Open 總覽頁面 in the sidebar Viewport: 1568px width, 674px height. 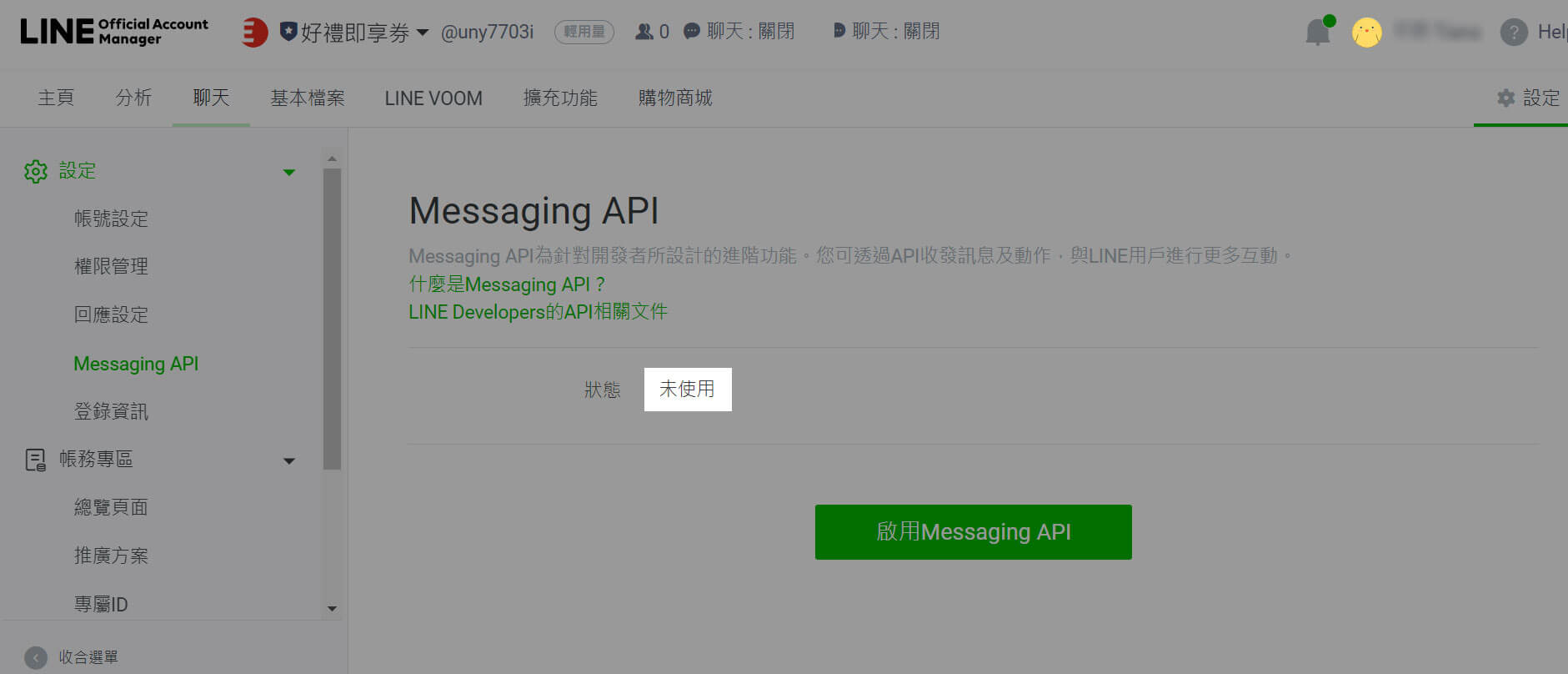coord(111,507)
